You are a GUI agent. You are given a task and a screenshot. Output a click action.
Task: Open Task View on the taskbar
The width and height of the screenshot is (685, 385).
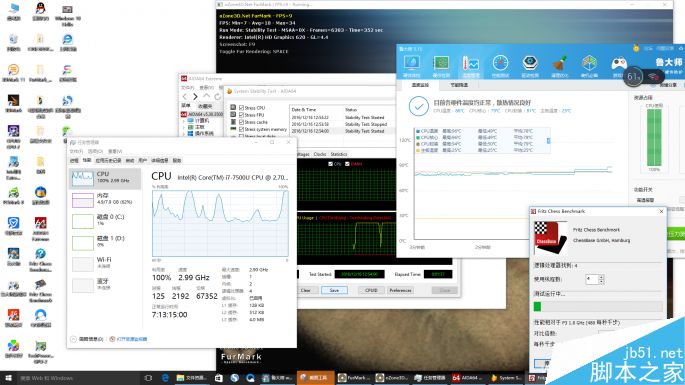pyautogui.click(x=148, y=378)
